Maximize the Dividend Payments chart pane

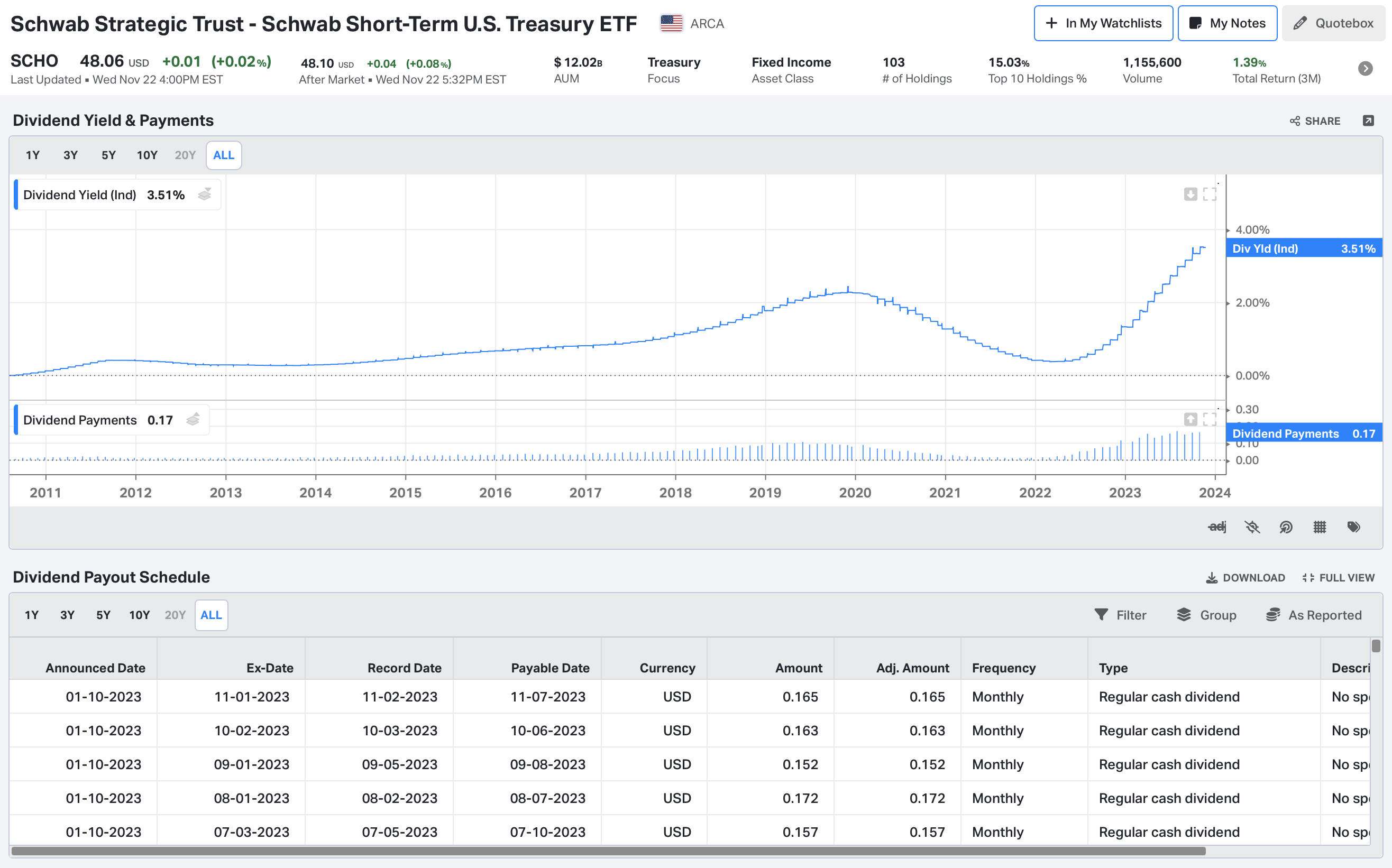[1210, 419]
